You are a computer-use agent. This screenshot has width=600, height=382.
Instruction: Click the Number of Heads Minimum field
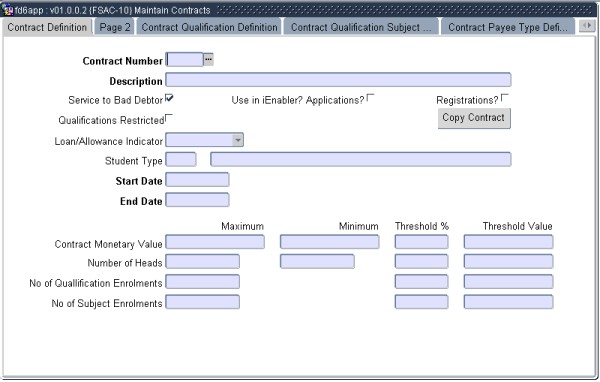point(317,261)
